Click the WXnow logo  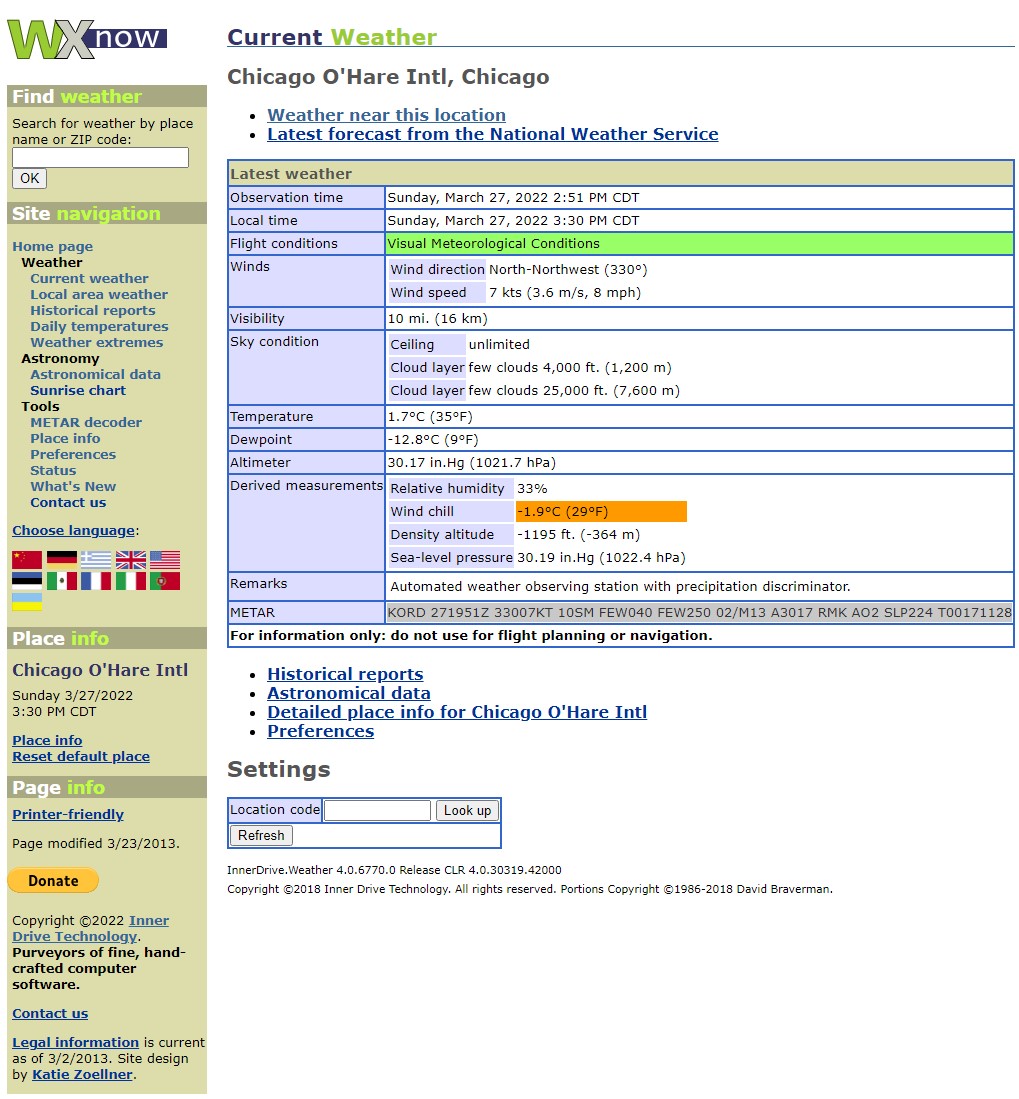pos(87,39)
